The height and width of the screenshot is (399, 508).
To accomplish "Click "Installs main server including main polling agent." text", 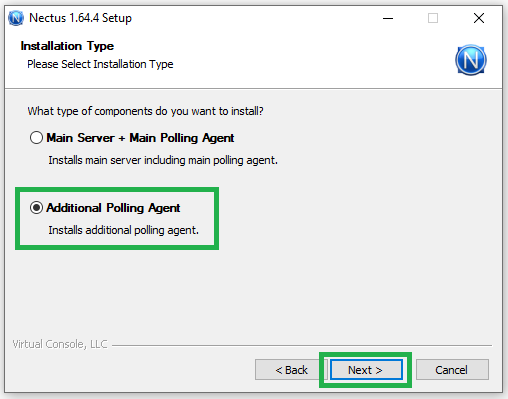I will (x=163, y=160).
